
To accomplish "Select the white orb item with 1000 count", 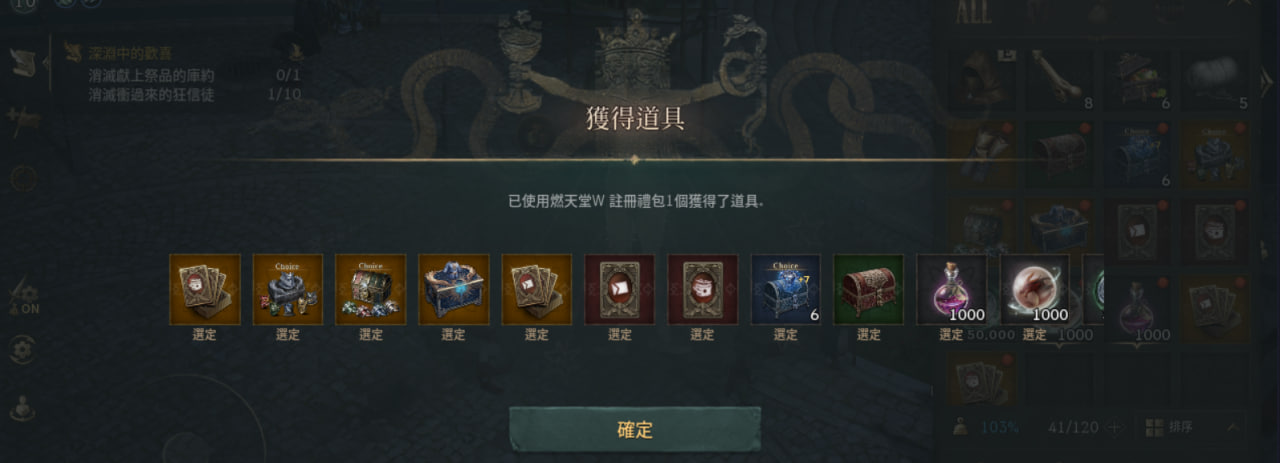I will (x=1035, y=289).
